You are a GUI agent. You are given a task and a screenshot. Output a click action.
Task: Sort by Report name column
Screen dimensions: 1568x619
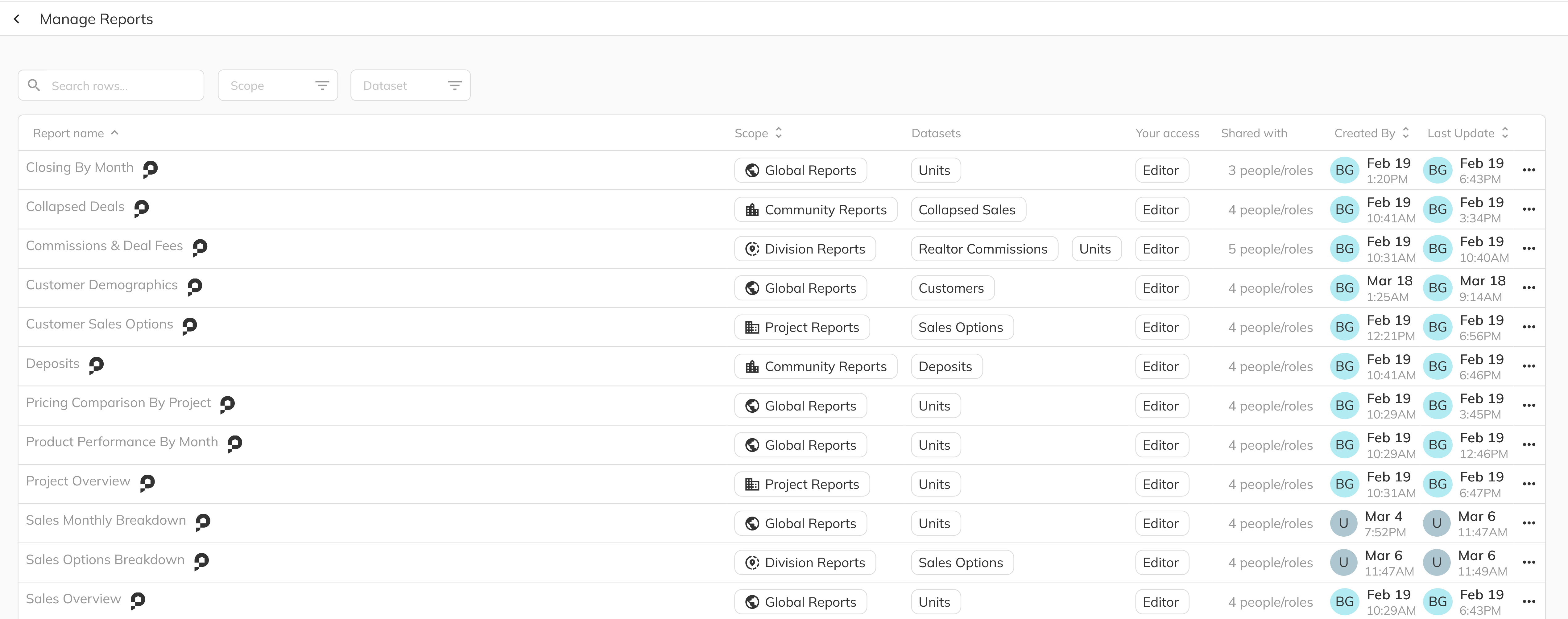76,133
